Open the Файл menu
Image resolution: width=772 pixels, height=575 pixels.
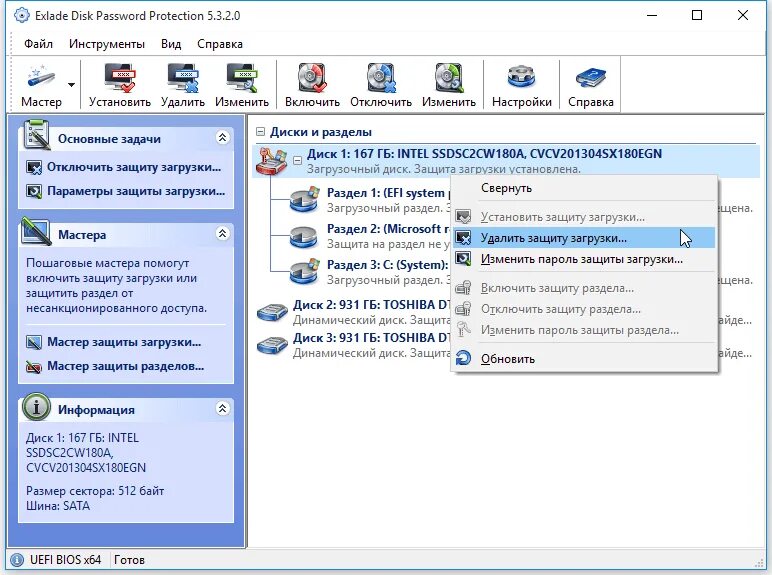pyautogui.click(x=38, y=44)
